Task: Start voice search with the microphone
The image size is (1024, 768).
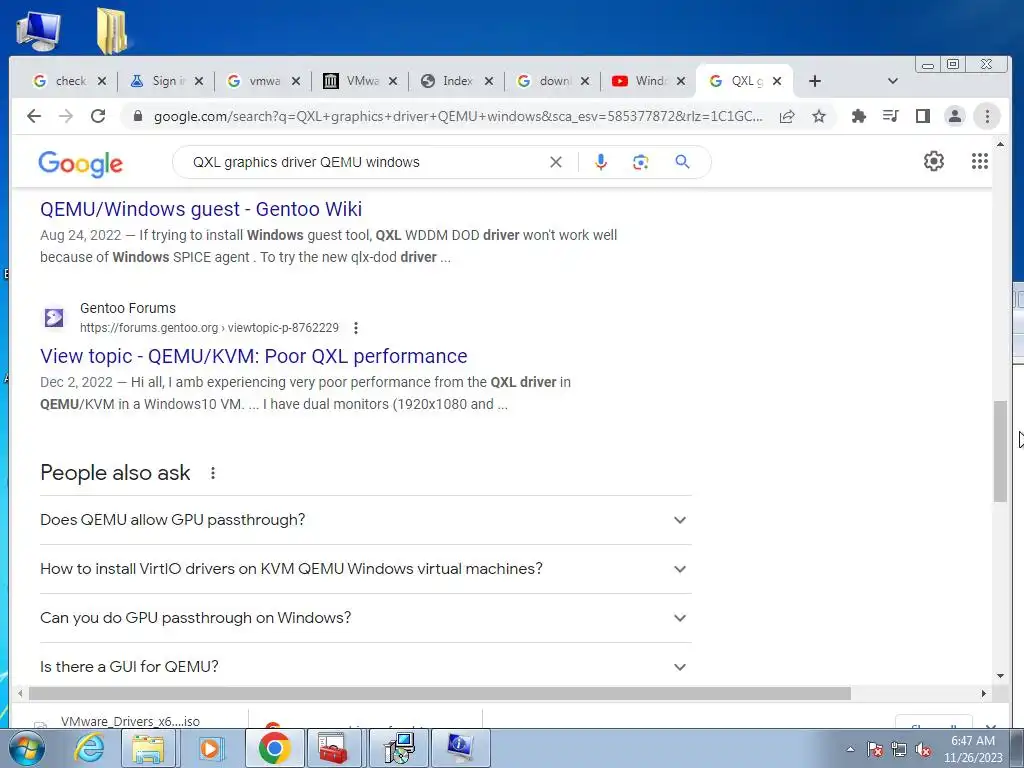Action: pyautogui.click(x=601, y=162)
